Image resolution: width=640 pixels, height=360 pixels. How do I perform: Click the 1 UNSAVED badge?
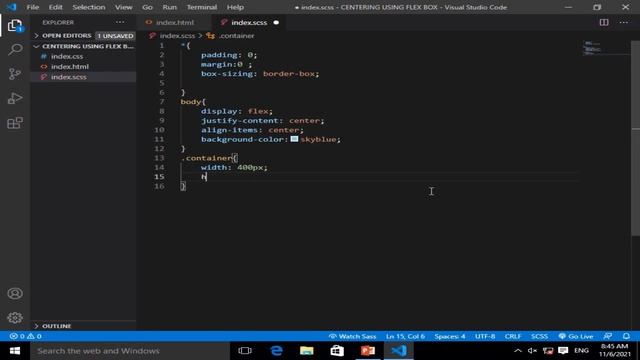coord(115,36)
